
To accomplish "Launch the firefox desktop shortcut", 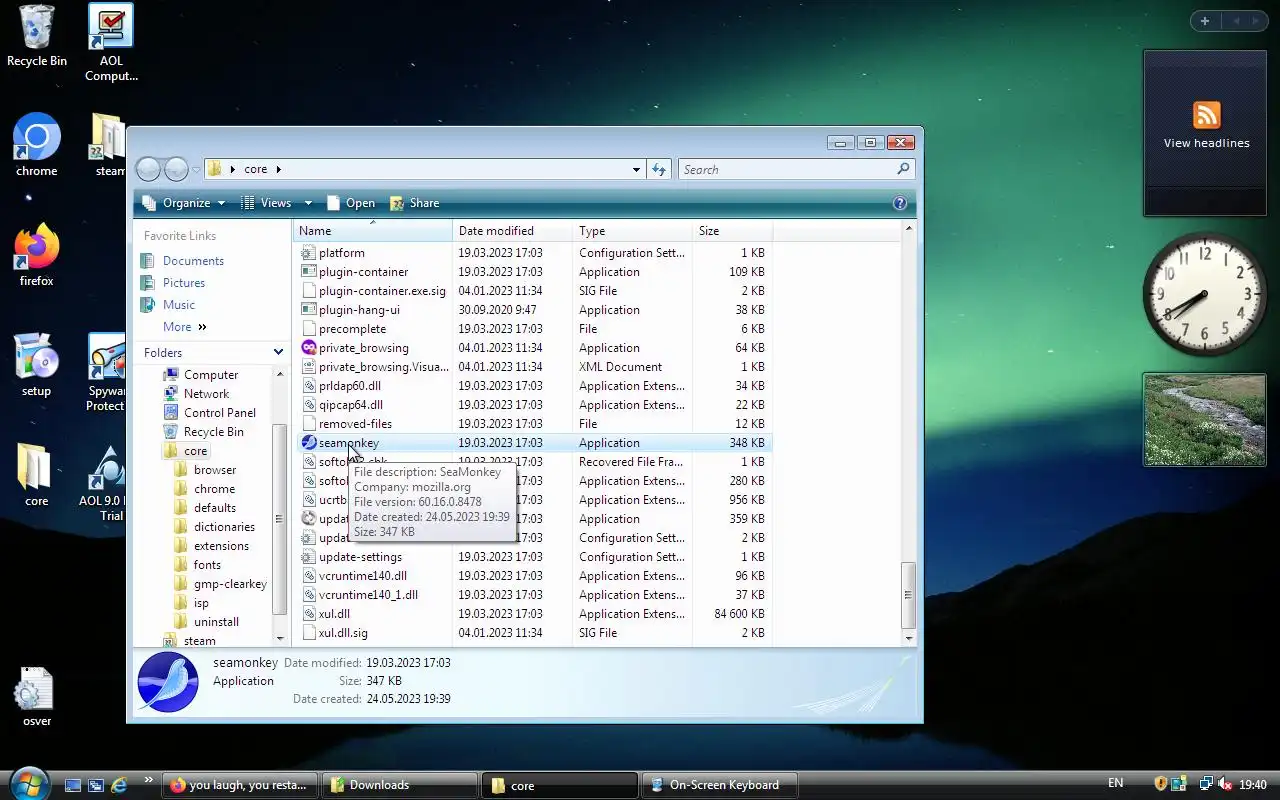I will 37,256.
